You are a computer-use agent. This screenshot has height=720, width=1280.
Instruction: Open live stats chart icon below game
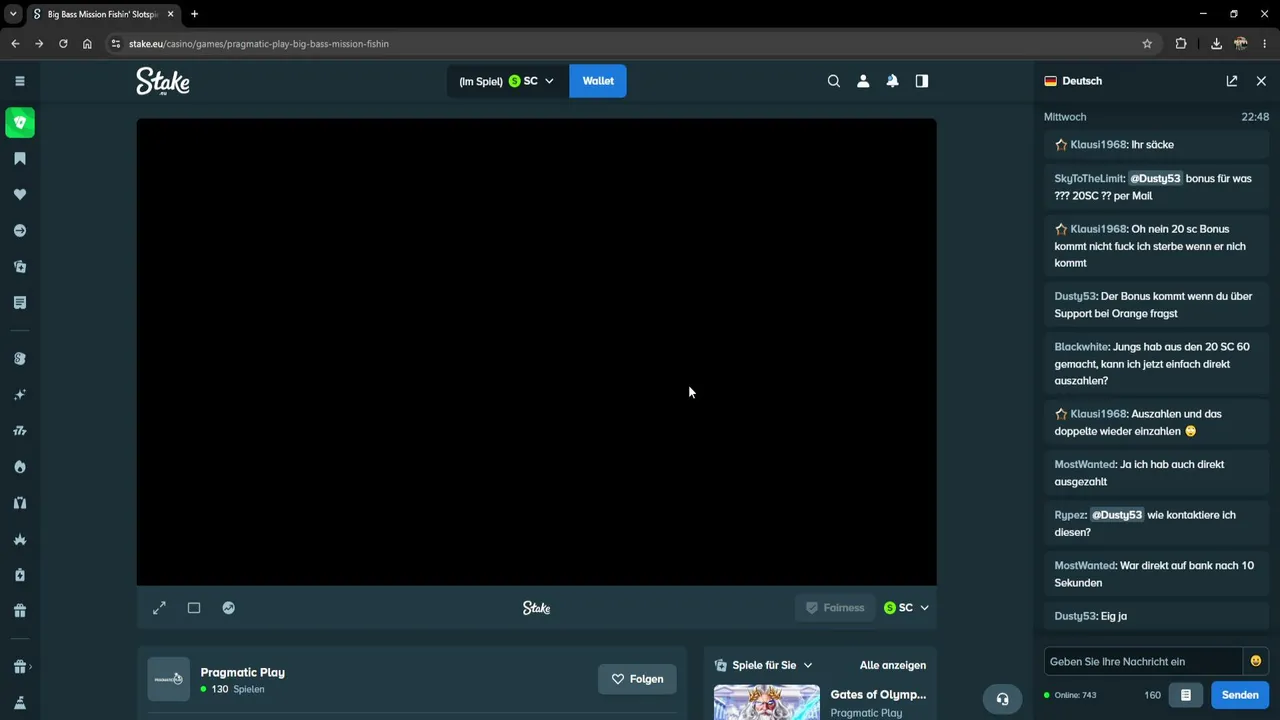229,608
